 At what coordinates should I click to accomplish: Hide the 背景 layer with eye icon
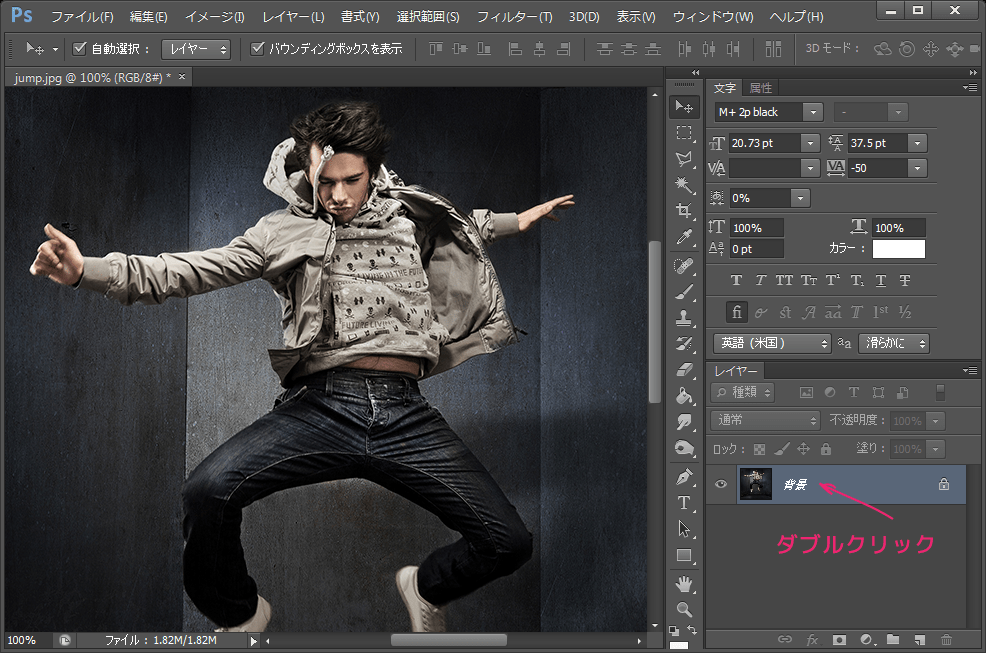tap(720, 484)
